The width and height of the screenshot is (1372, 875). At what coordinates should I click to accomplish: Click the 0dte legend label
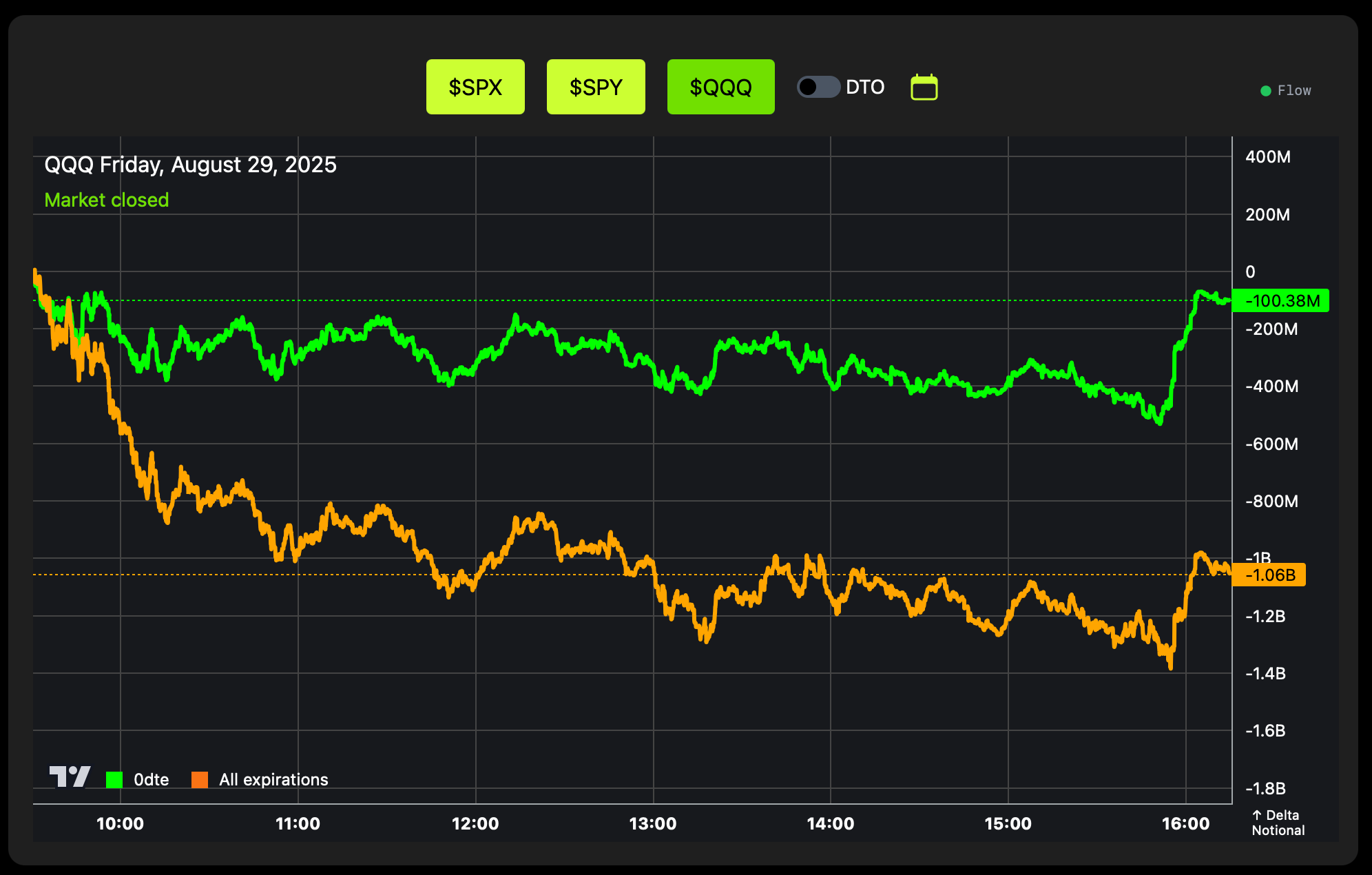(x=152, y=779)
